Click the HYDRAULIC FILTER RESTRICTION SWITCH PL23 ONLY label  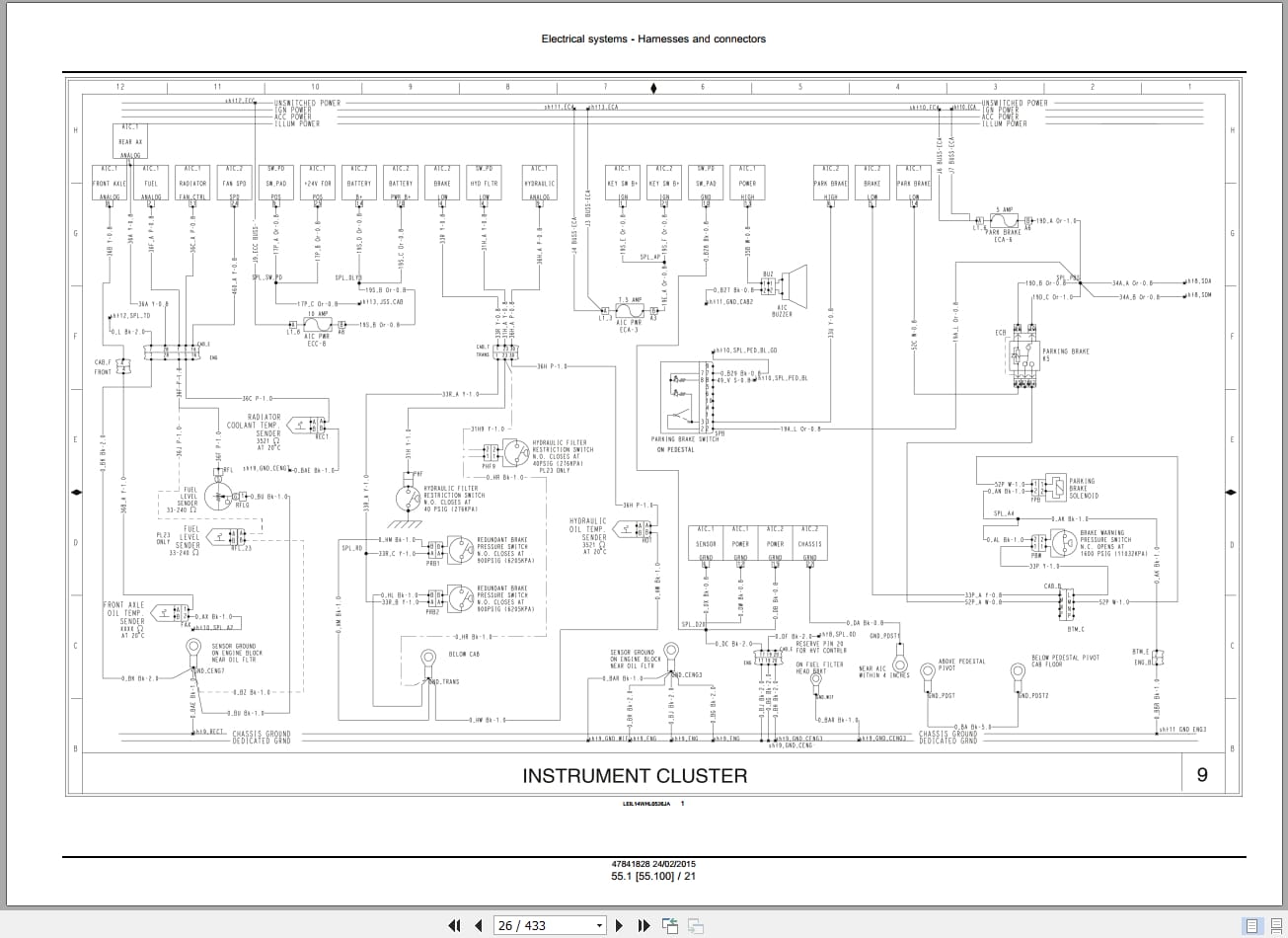pos(563,457)
